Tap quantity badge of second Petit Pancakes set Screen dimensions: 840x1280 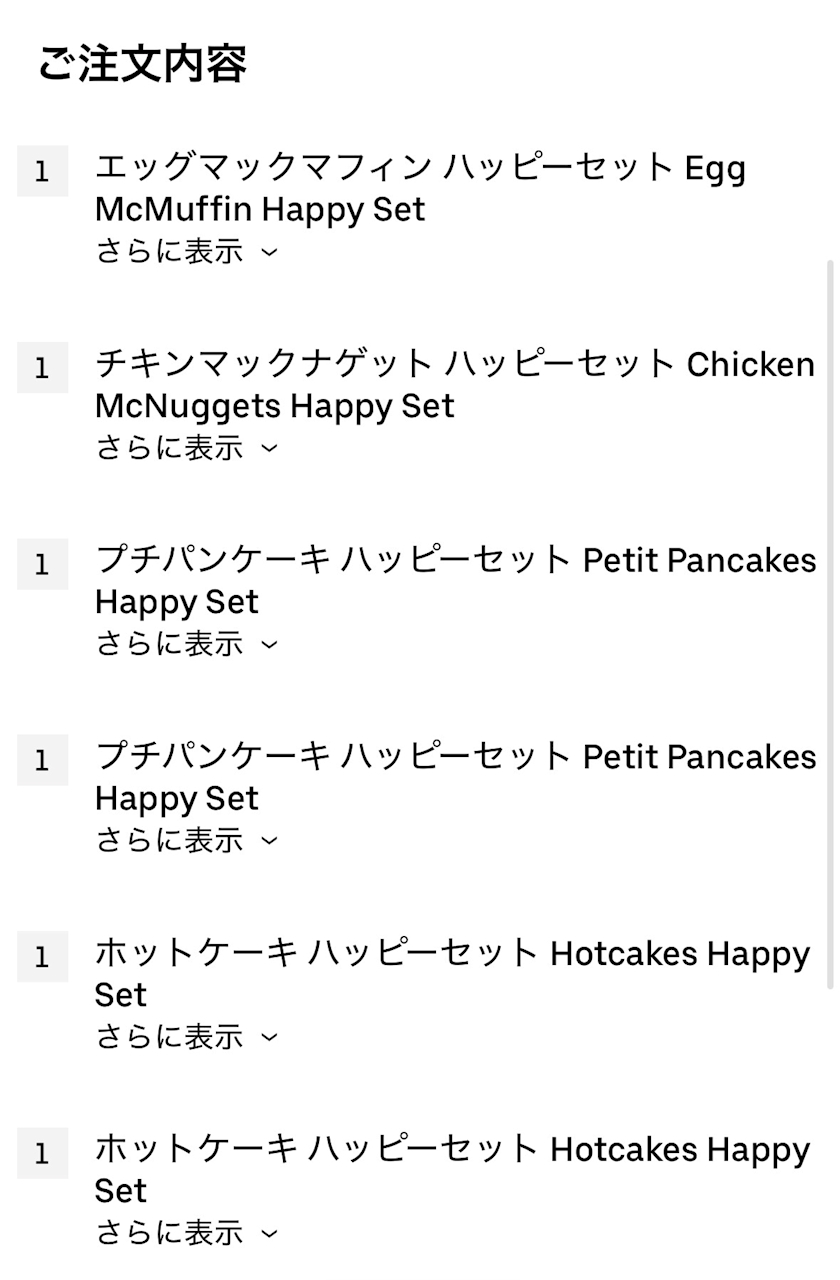click(42, 760)
